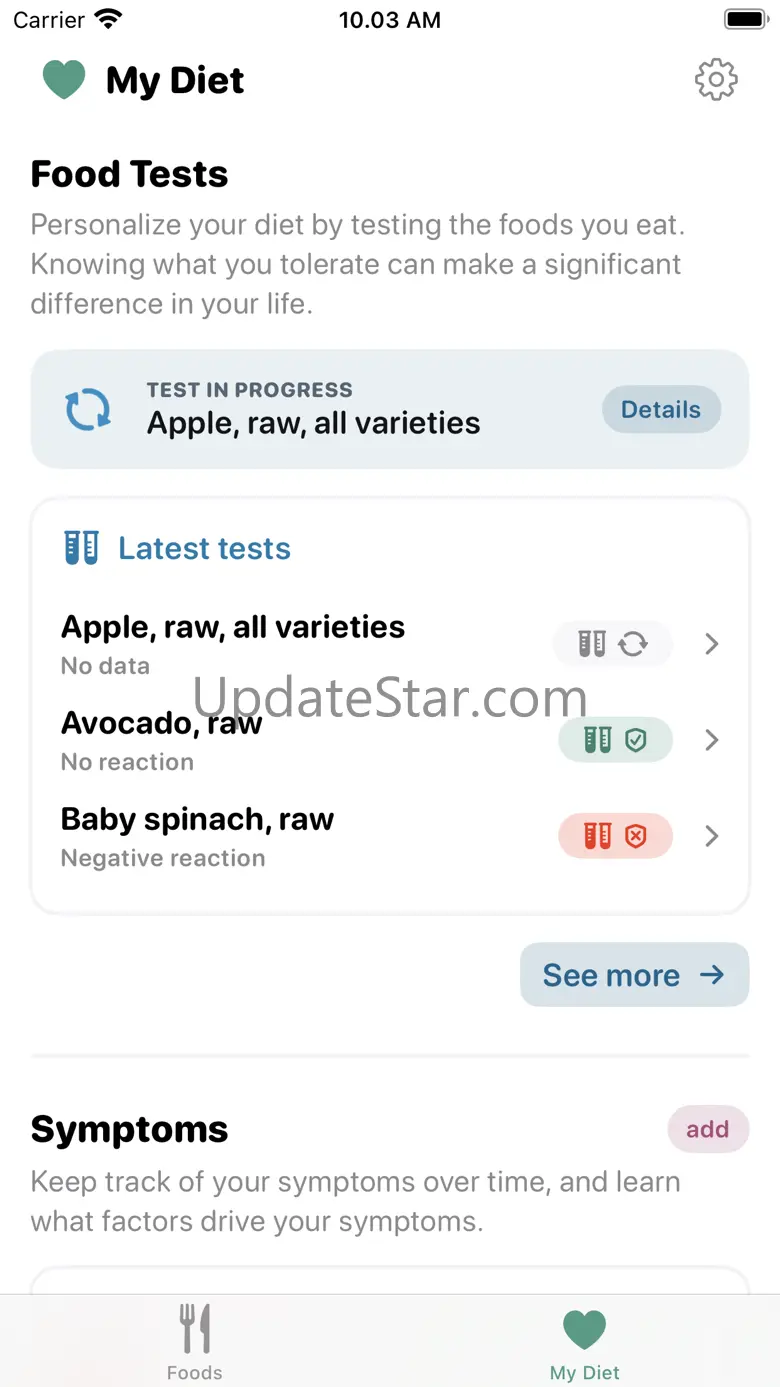780x1387 pixels.
Task: Tap the red negative-reaction badge for Baby spinach
Action: [615, 836]
